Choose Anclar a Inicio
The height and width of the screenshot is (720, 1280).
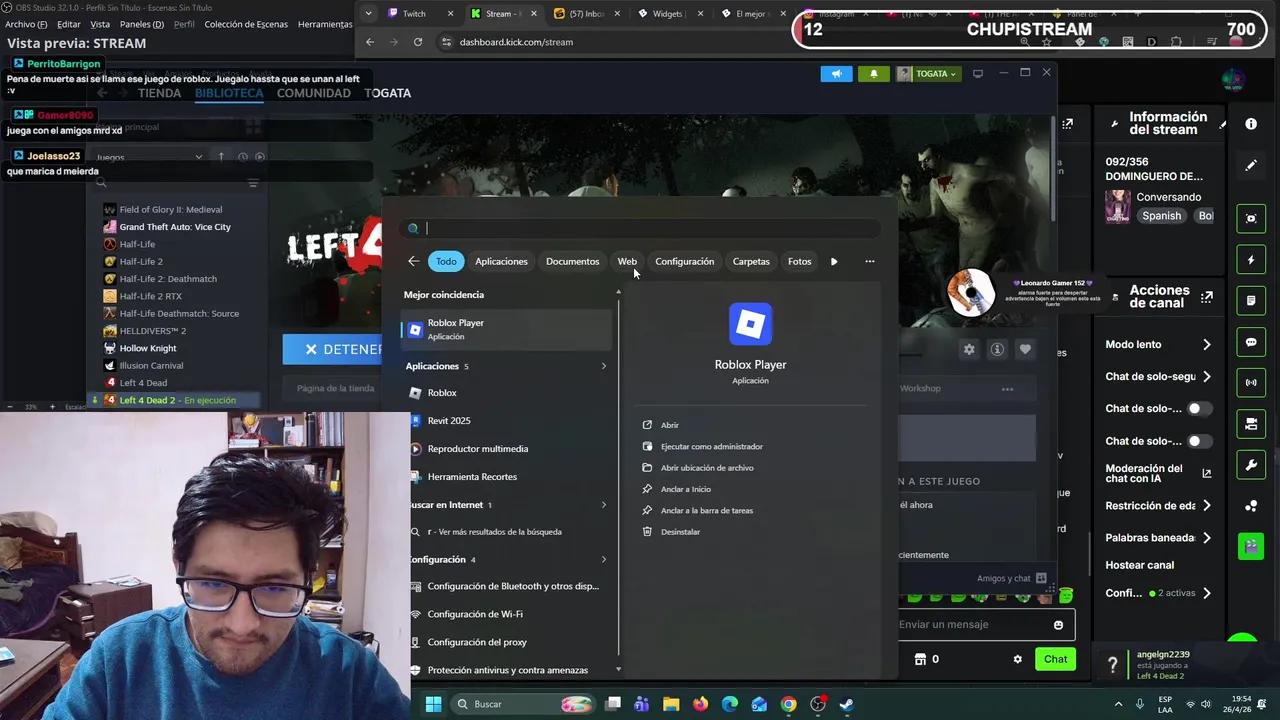coord(685,489)
